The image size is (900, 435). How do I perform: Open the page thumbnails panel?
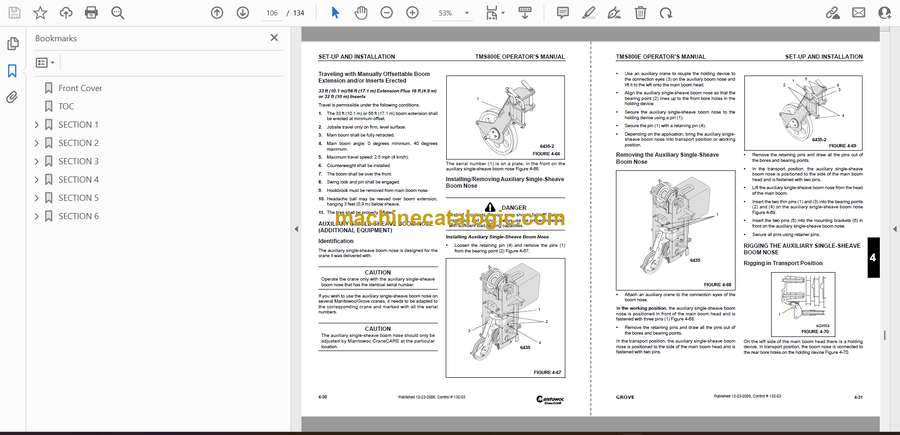click(x=13, y=44)
